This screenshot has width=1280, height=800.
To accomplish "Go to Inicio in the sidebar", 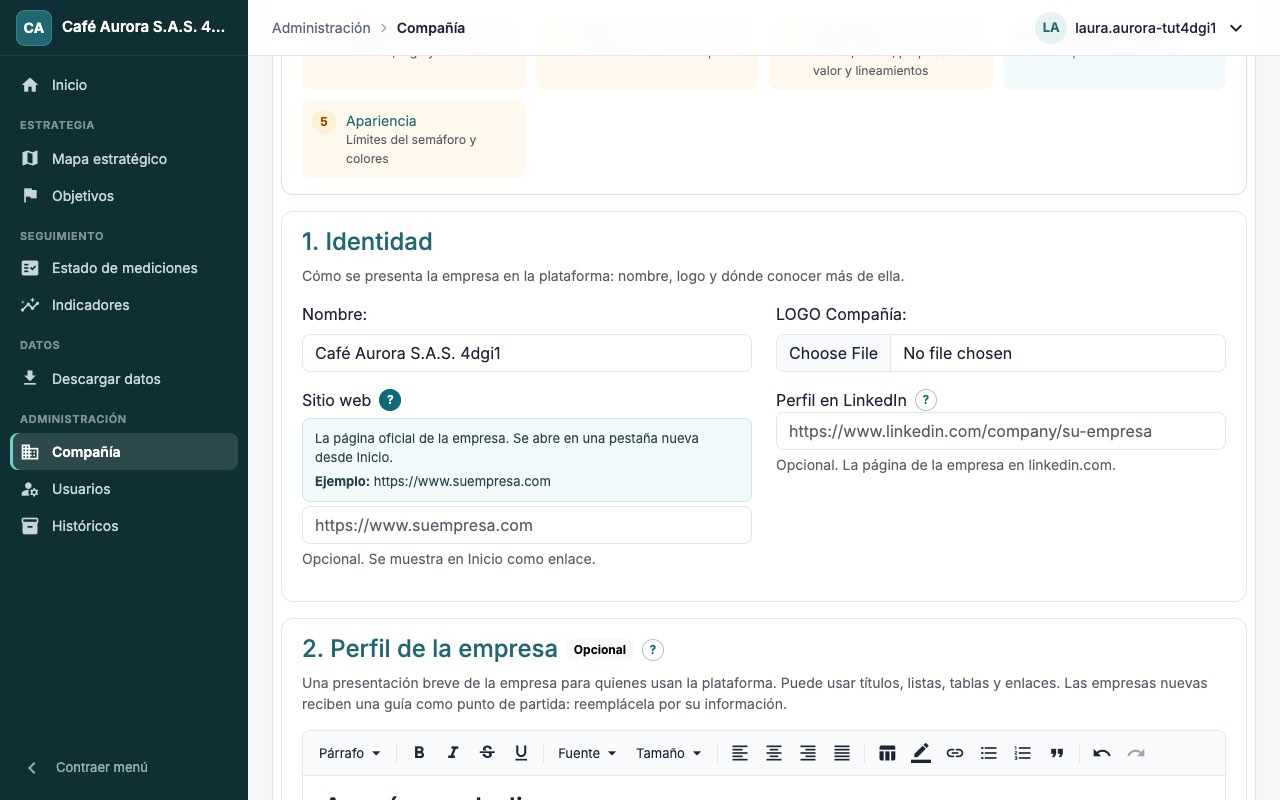I will (x=124, y=85).
